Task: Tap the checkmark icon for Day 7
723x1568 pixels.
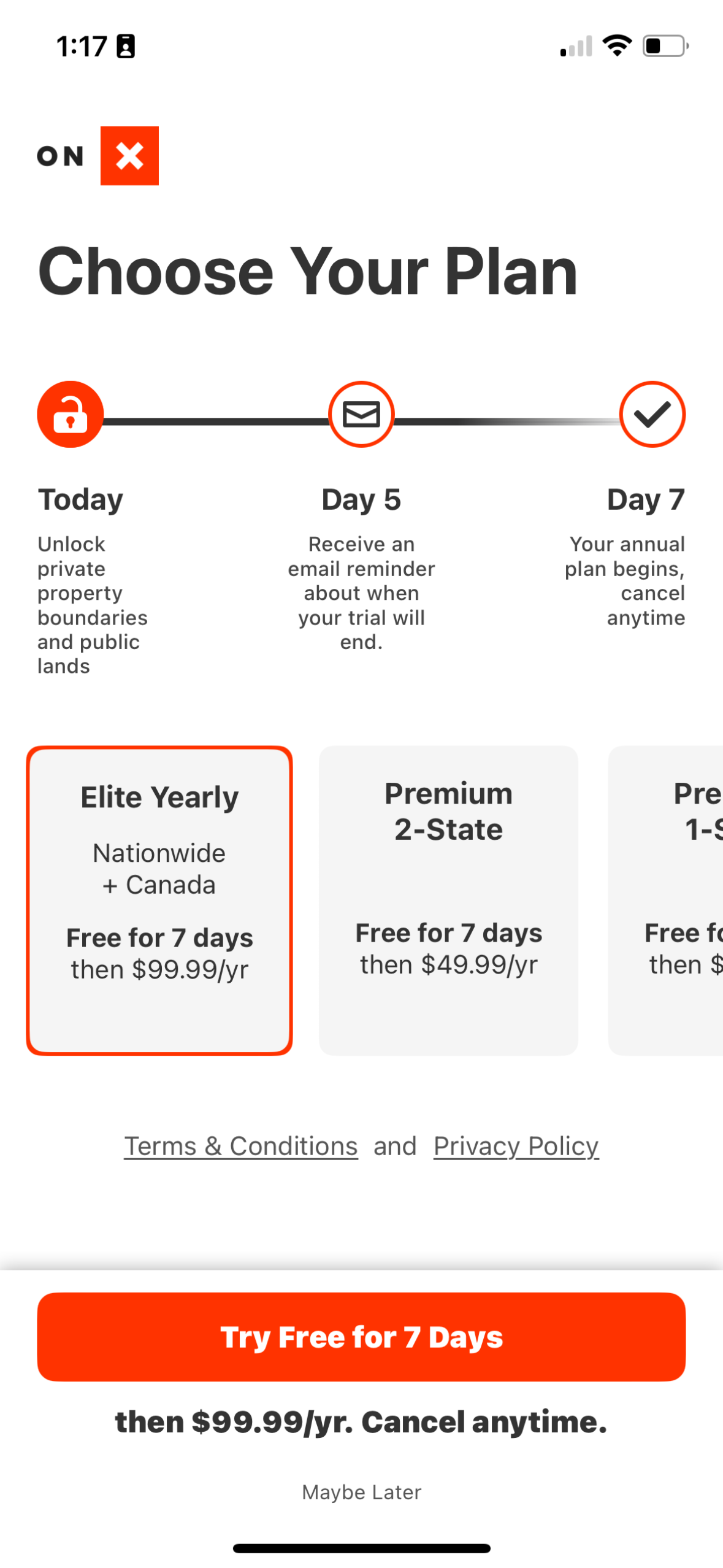Action: click(x=652, y=414)
